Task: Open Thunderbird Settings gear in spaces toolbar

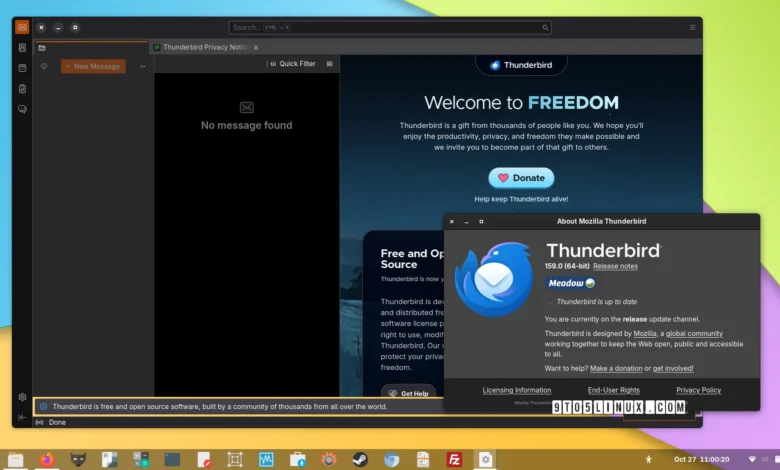Action: click(22, 397)
